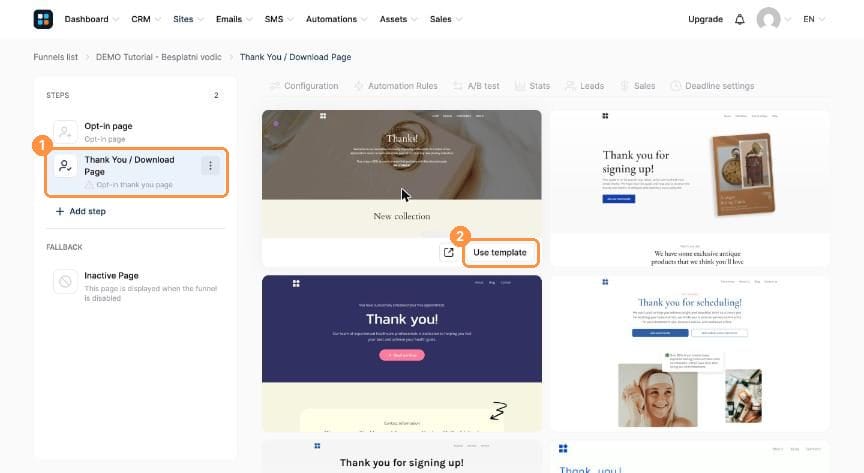
Task: Click the preview template external link icon
Action: pos(449,252)
